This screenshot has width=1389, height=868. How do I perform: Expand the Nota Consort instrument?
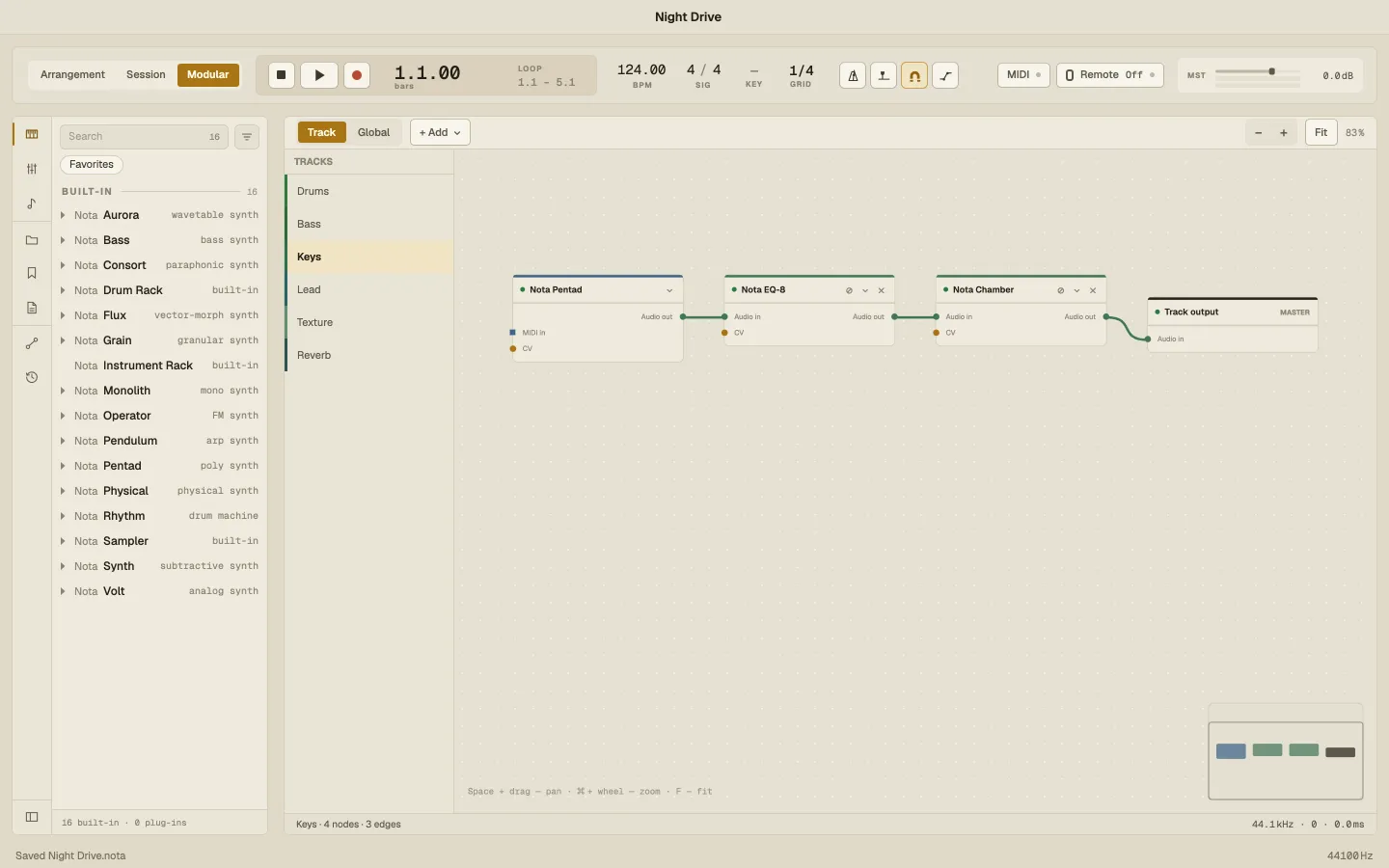click(x=63, y=265)
